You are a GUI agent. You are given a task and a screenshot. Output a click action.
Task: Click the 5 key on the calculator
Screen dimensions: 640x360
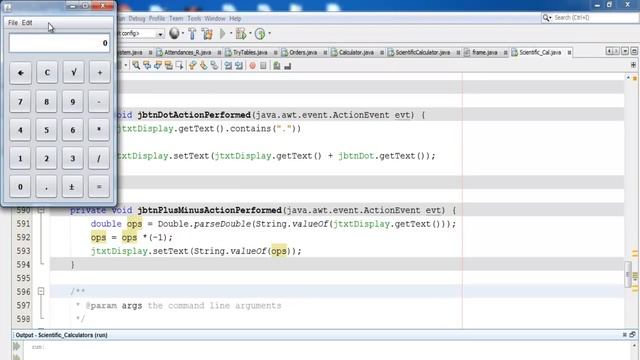click(46, 130)
